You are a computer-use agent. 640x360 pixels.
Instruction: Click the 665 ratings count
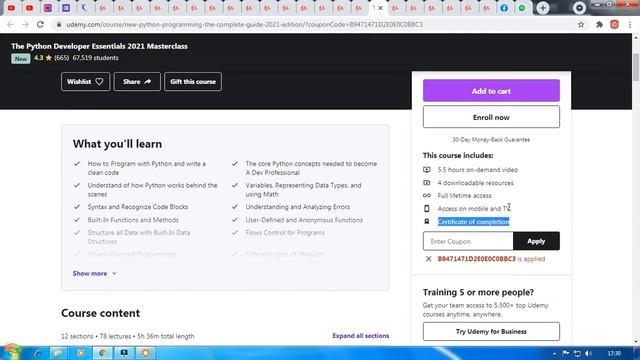(62, 58)
